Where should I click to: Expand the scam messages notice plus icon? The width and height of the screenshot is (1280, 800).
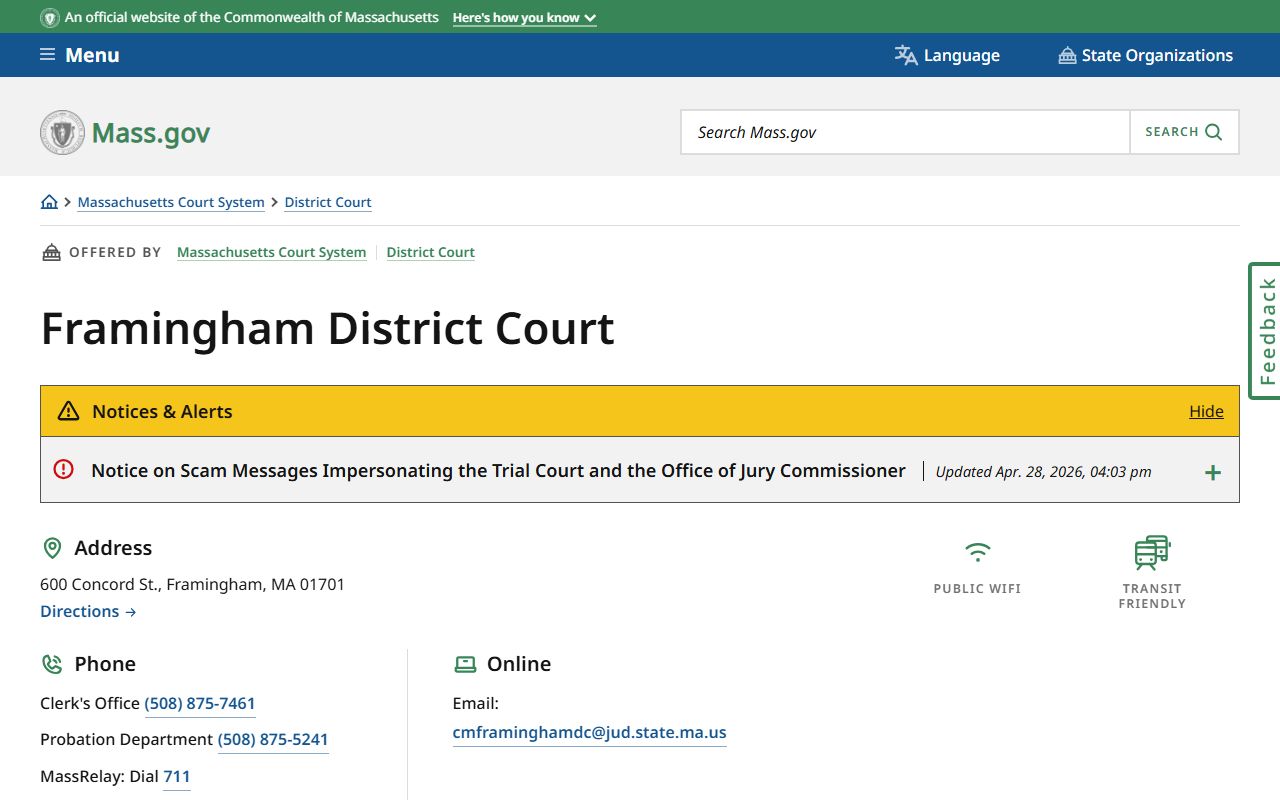(1213, 472)
